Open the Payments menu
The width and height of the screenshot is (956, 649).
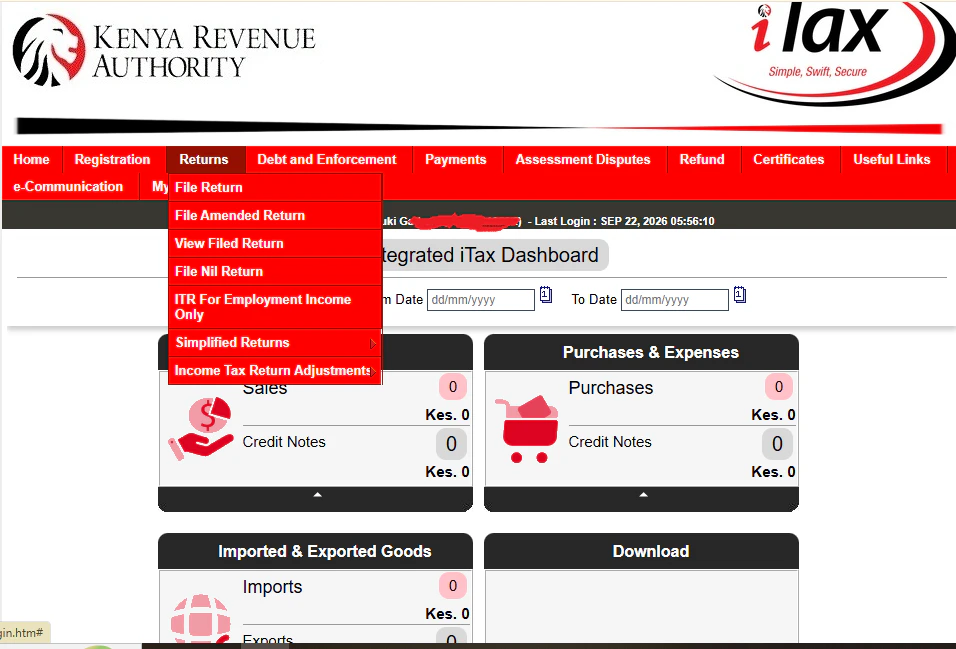click(455, 160)
